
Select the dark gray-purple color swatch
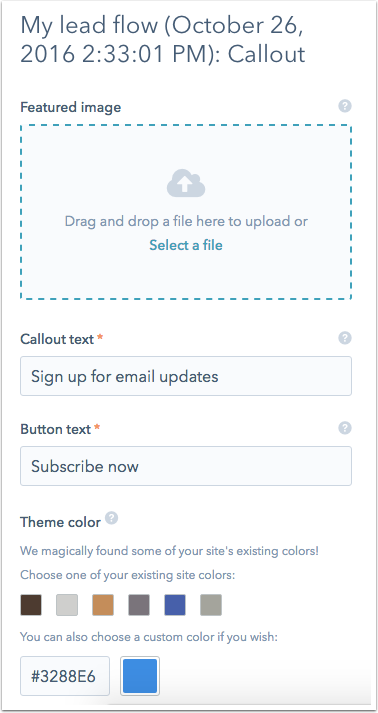point(139,605)
